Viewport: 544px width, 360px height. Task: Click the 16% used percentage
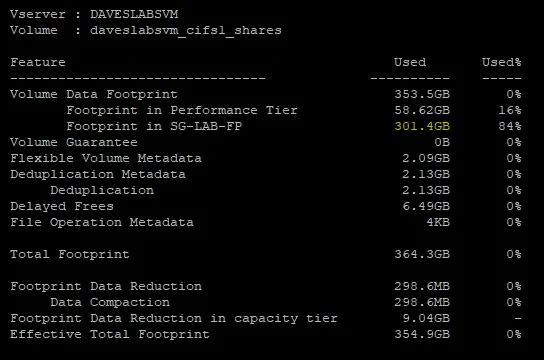click(510, 110)
